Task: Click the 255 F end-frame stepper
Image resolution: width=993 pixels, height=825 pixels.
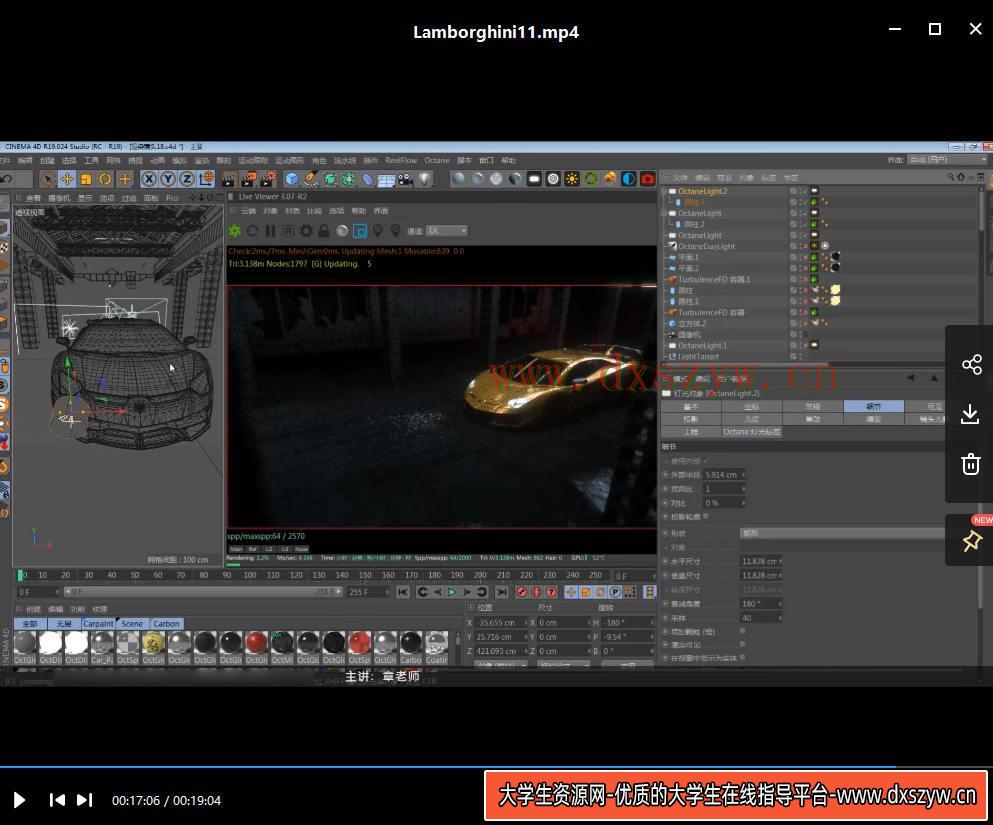Action: 387,592
